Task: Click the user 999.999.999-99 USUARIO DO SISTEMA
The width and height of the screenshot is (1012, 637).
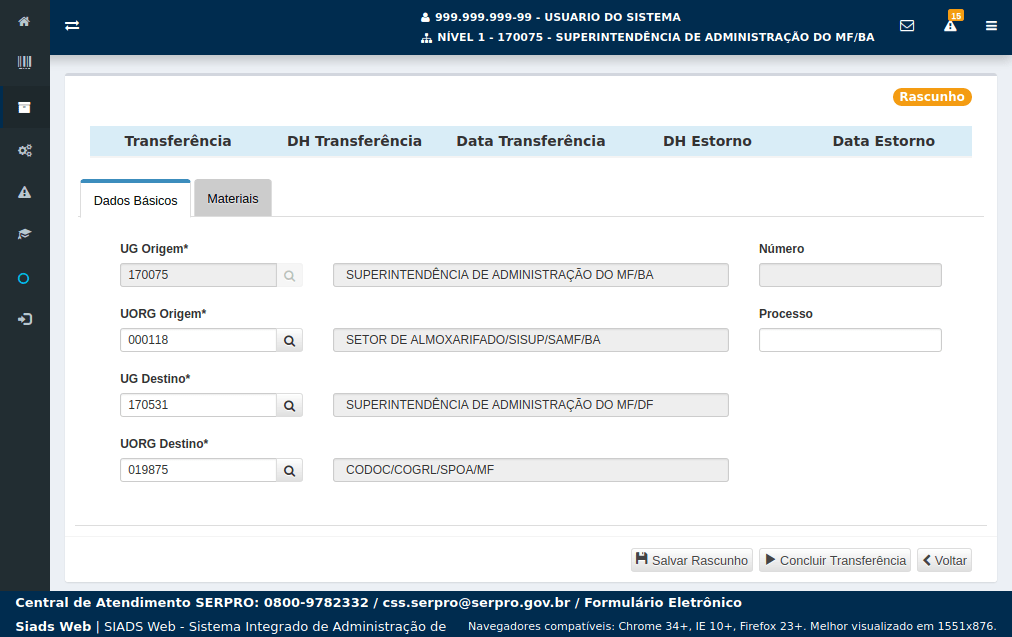Action: click(551, 17)
